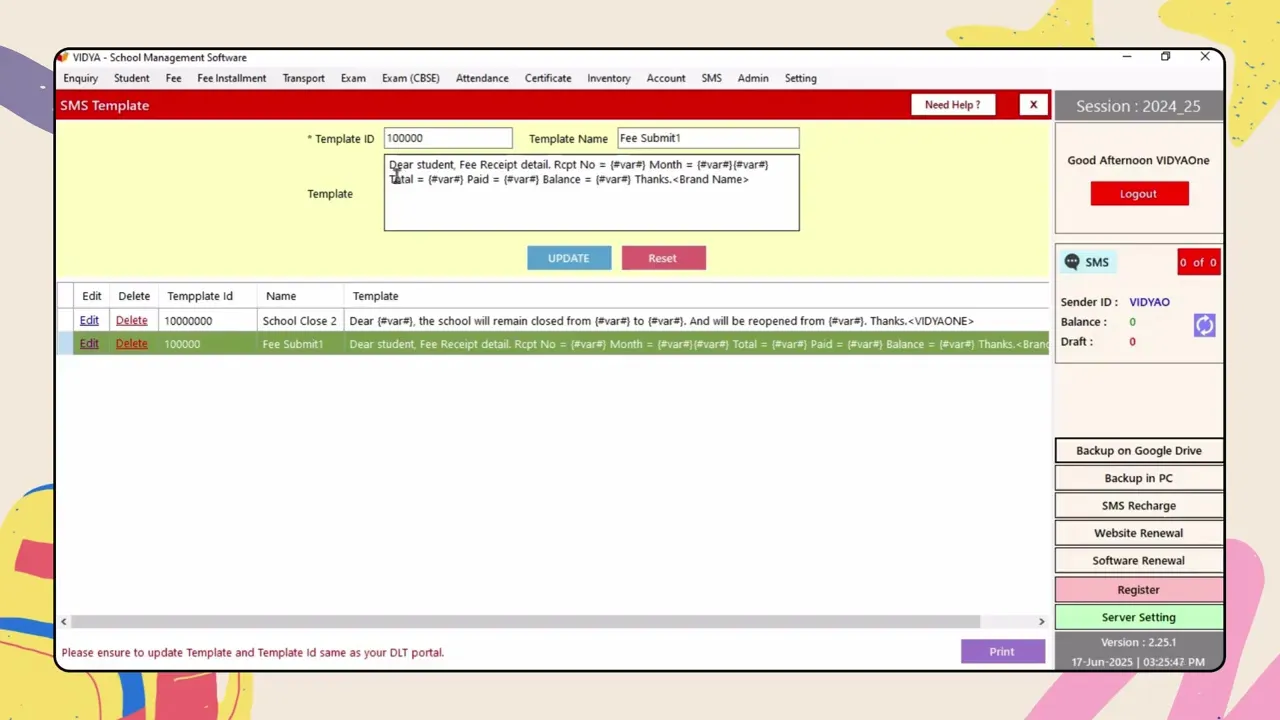Open the Fee menu
The width and height of the screenshot is (1280, 720).
(x=173, y=78)
